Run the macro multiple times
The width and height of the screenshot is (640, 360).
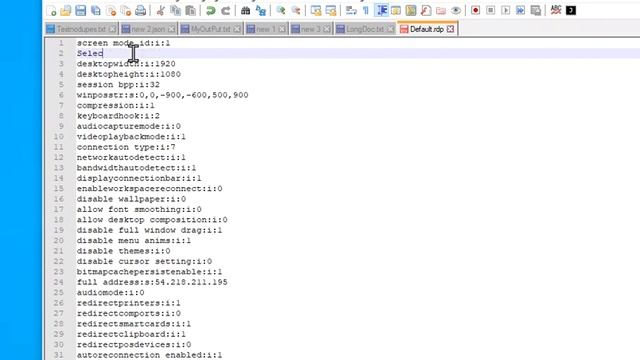tap(520, 11)
